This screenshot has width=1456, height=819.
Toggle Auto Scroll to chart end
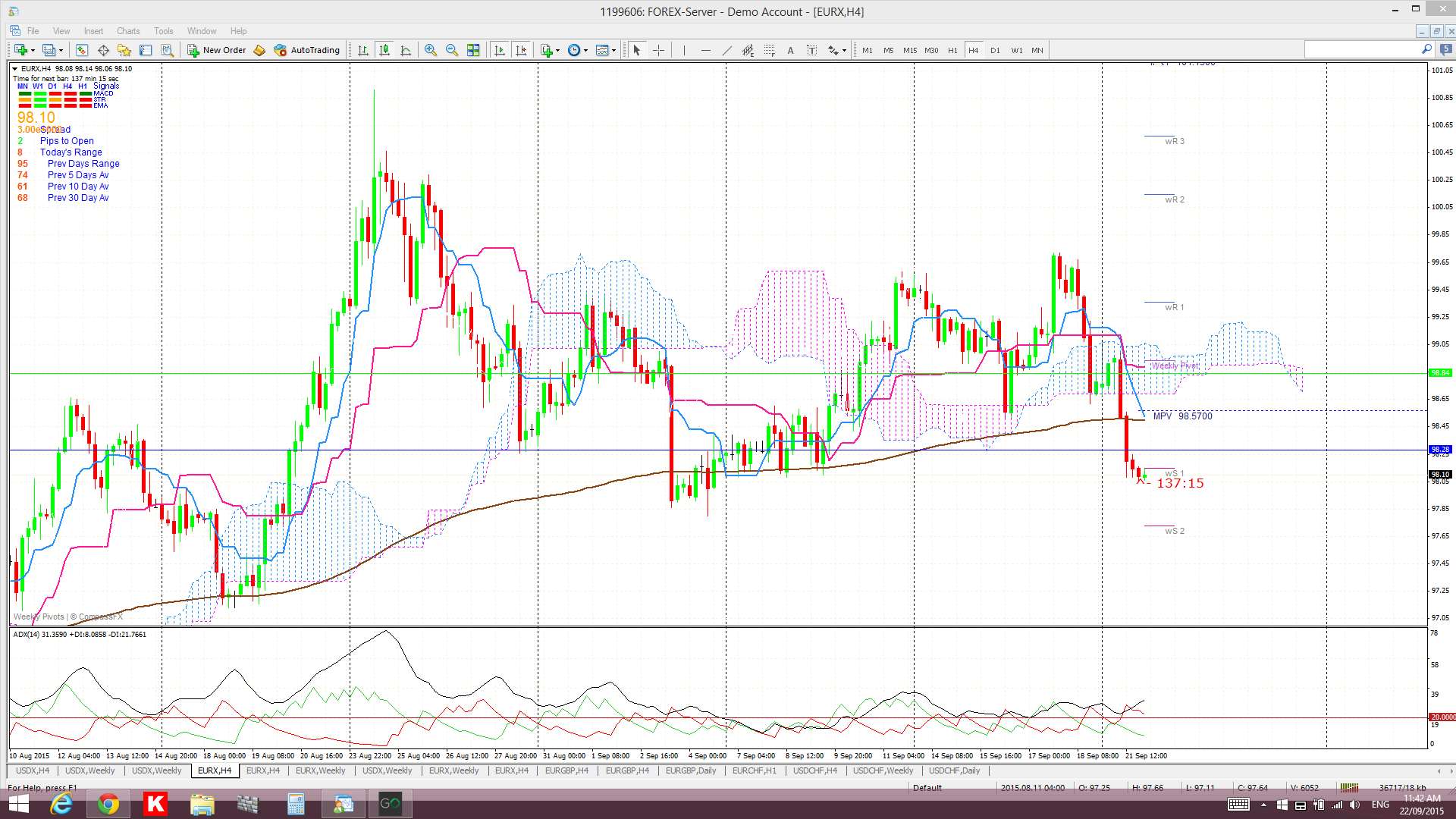[499, 50]
